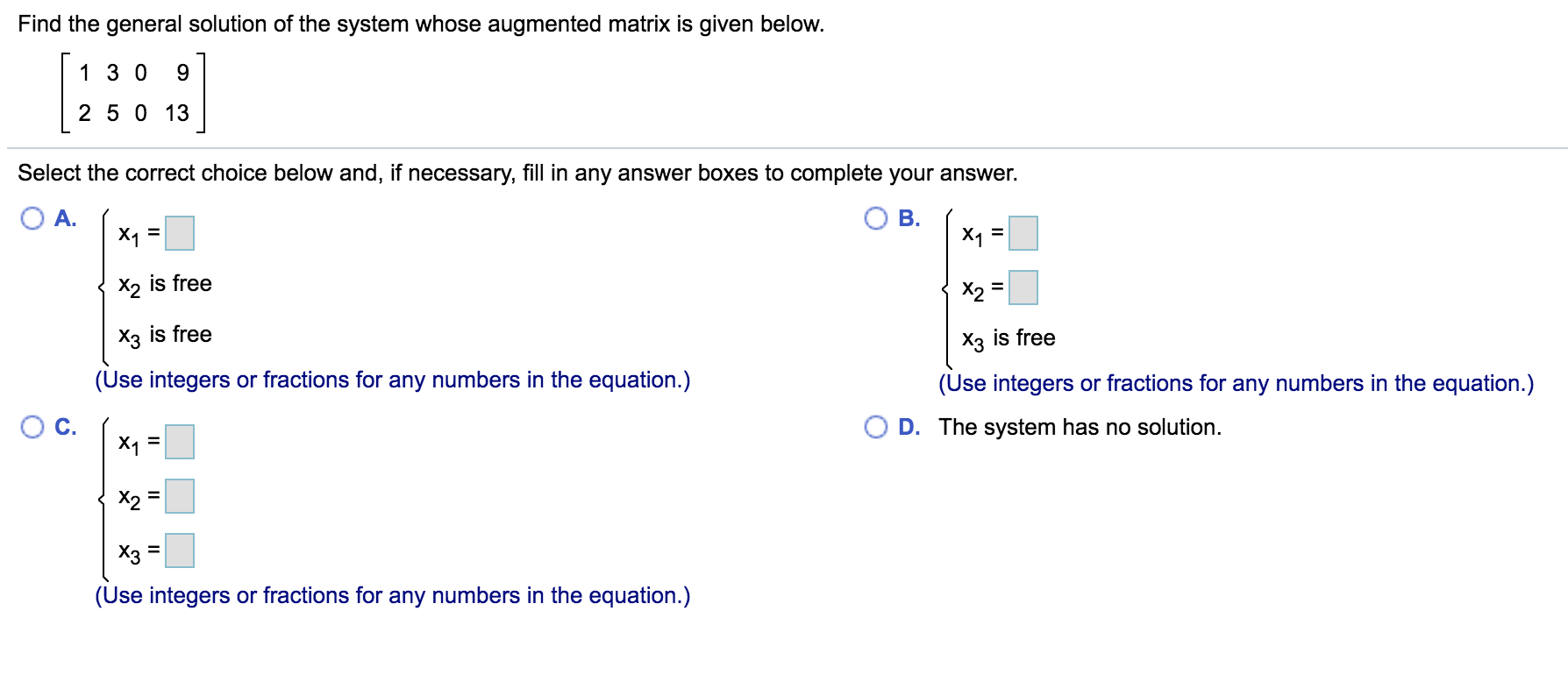This screenshot has height=682, width=1568.
Task: Click the x1 answer box under choice C
Action: [178, 444]
